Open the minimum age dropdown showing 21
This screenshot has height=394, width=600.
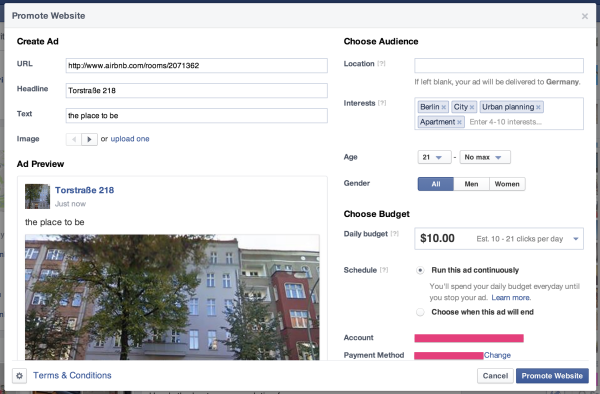point(434,157)
